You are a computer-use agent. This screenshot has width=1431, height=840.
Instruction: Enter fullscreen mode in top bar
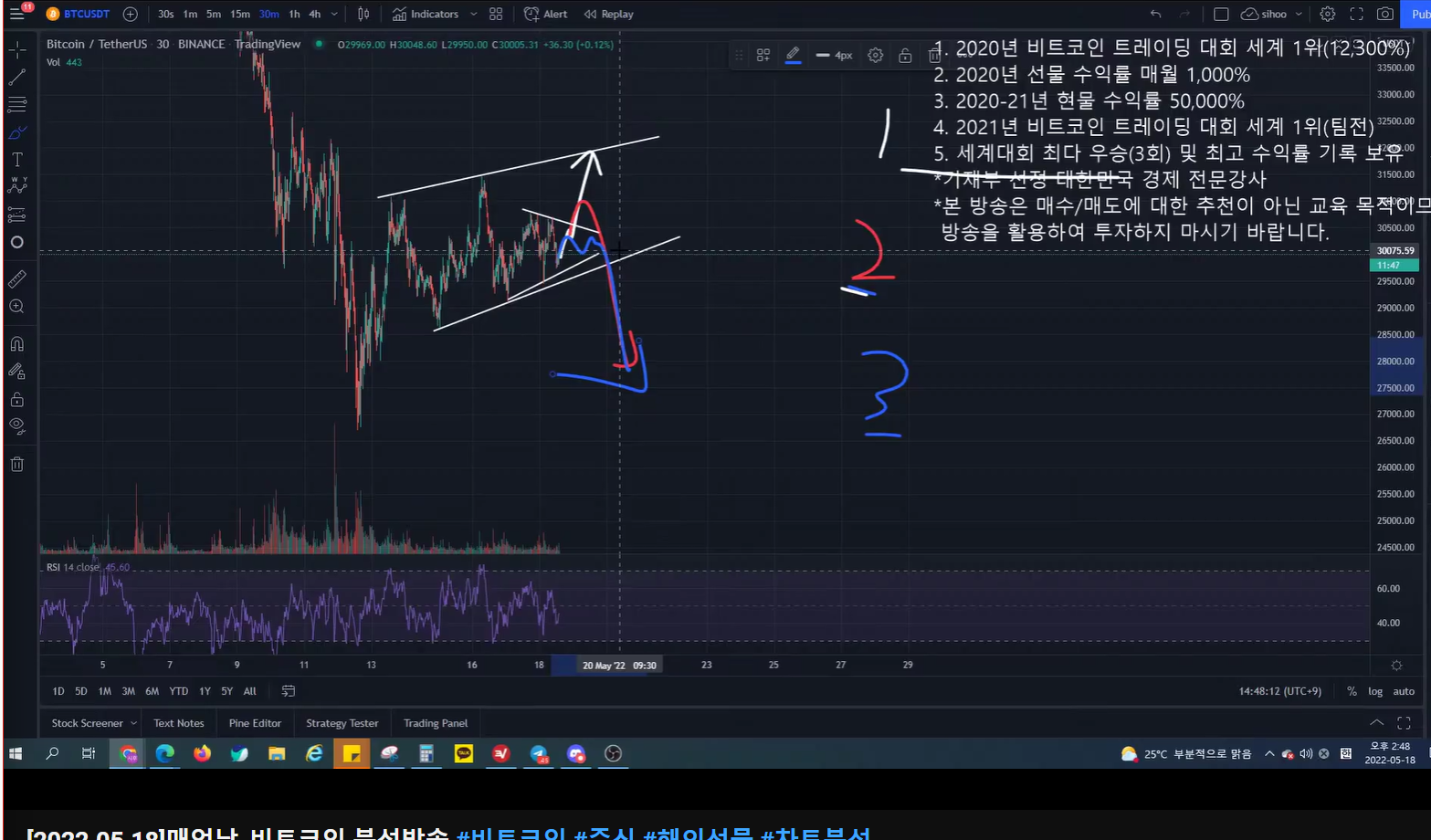[x=1356, y=14]
